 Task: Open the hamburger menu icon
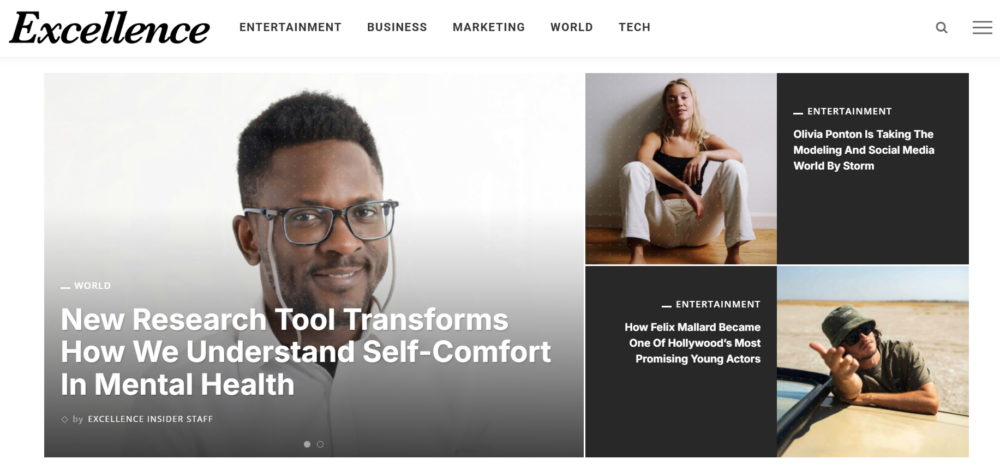coord(982,27)
